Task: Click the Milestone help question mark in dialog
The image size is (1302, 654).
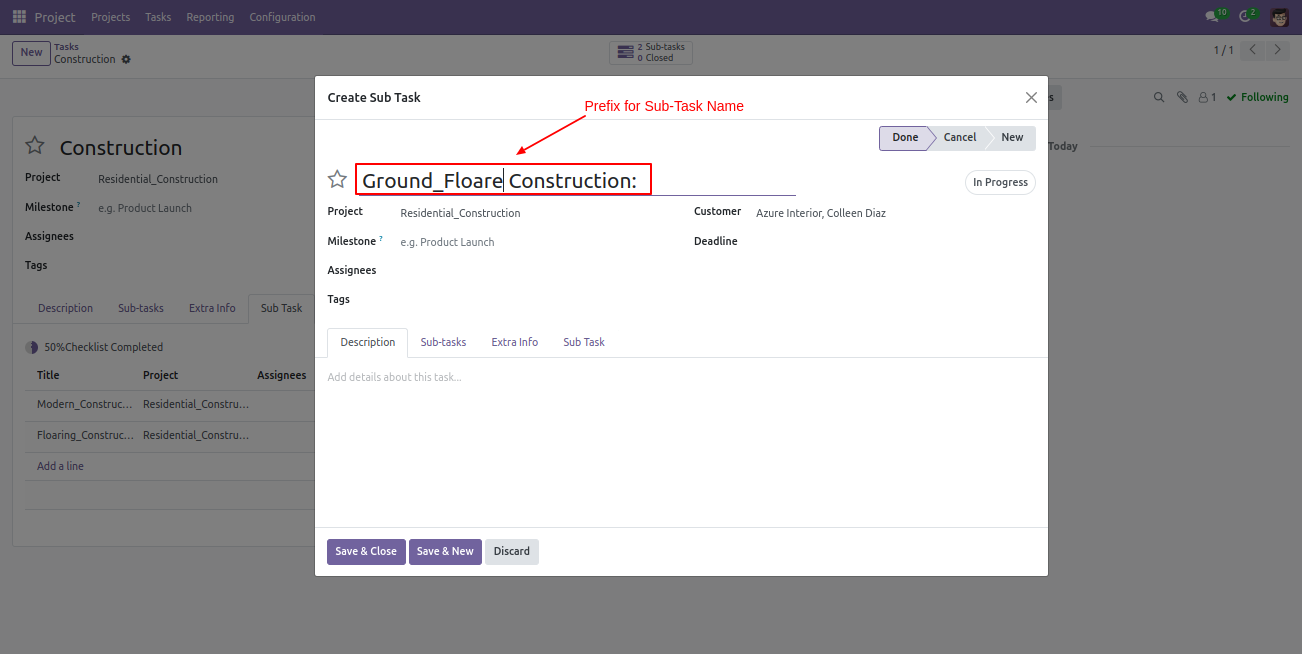Action: tap(381, 239)
